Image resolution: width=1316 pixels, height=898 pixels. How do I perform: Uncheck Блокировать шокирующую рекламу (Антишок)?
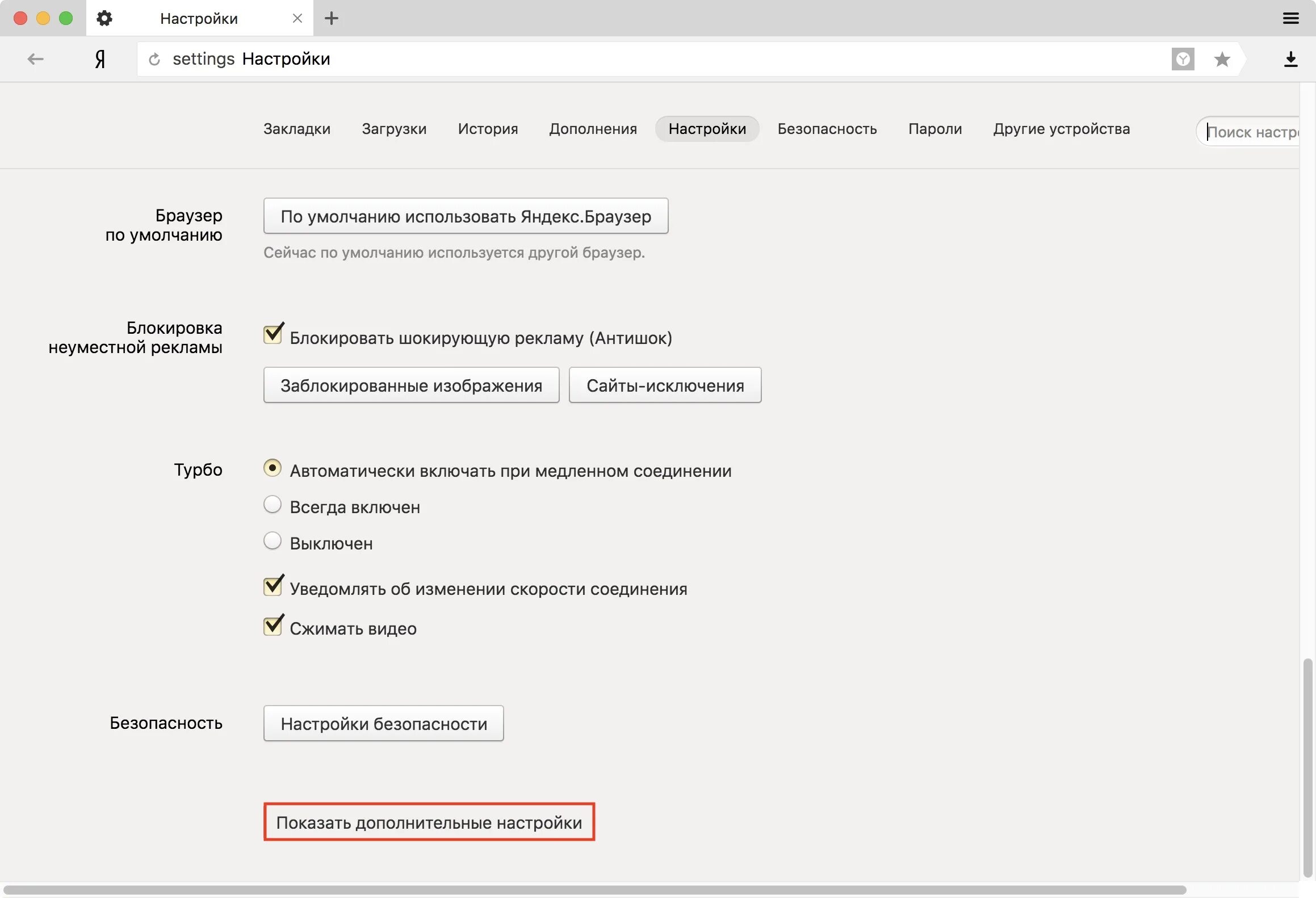273,334
